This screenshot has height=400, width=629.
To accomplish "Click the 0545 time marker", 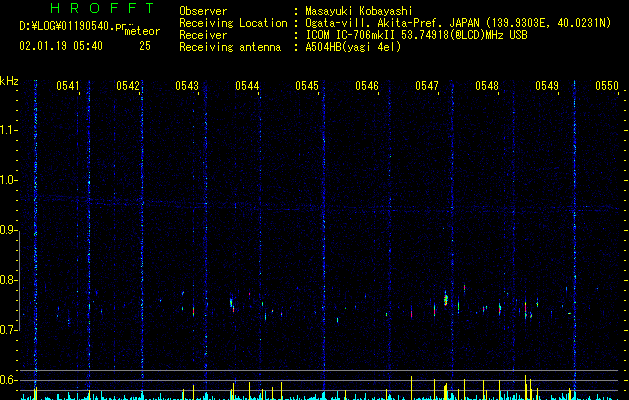I will (x=307, y=86).
